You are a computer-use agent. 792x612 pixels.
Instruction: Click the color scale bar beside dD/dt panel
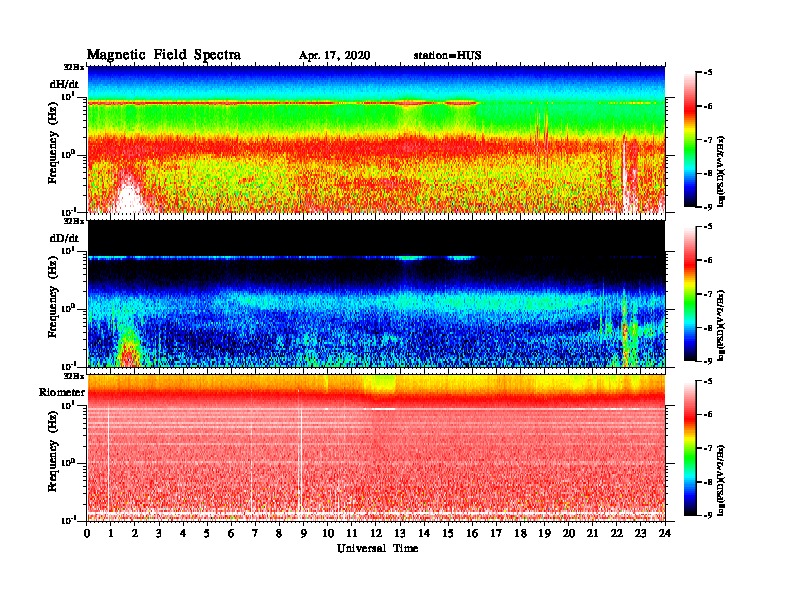click(690, 293)
